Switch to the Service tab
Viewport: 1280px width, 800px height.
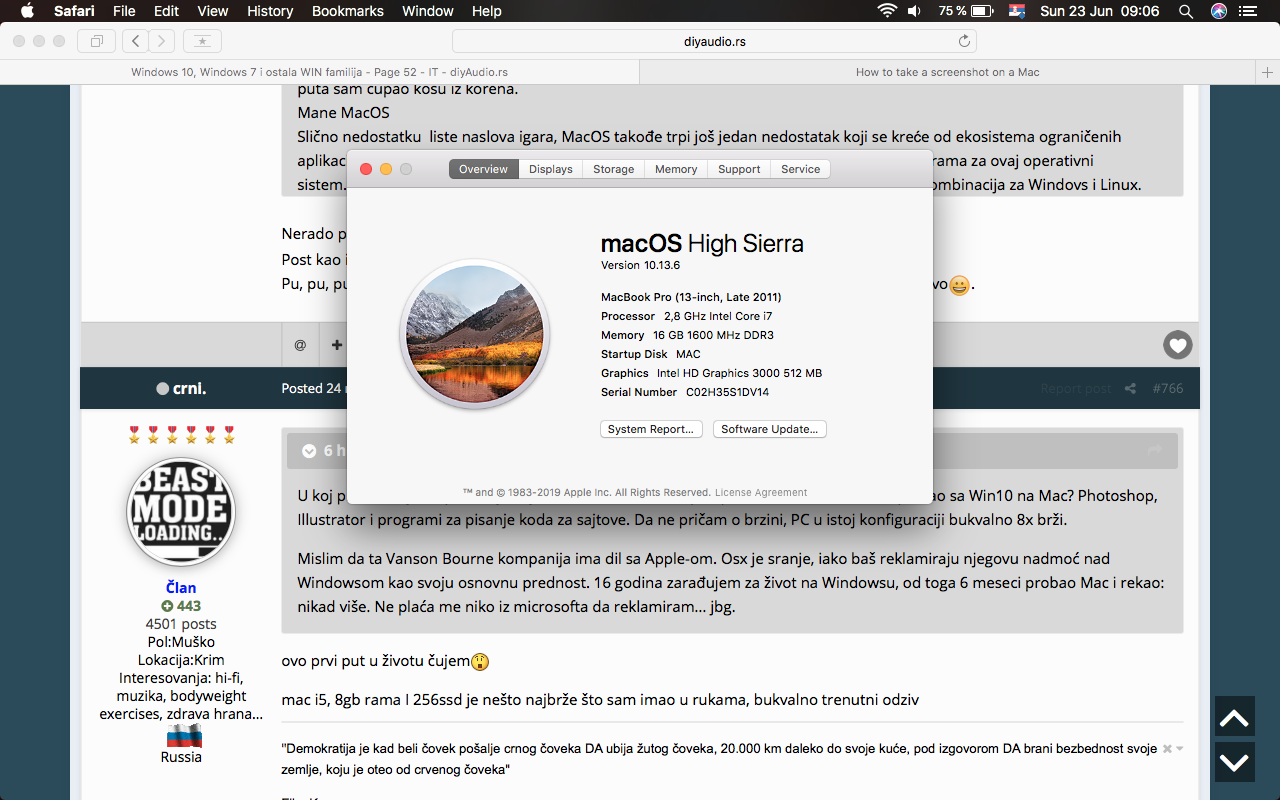pos(801,169)
